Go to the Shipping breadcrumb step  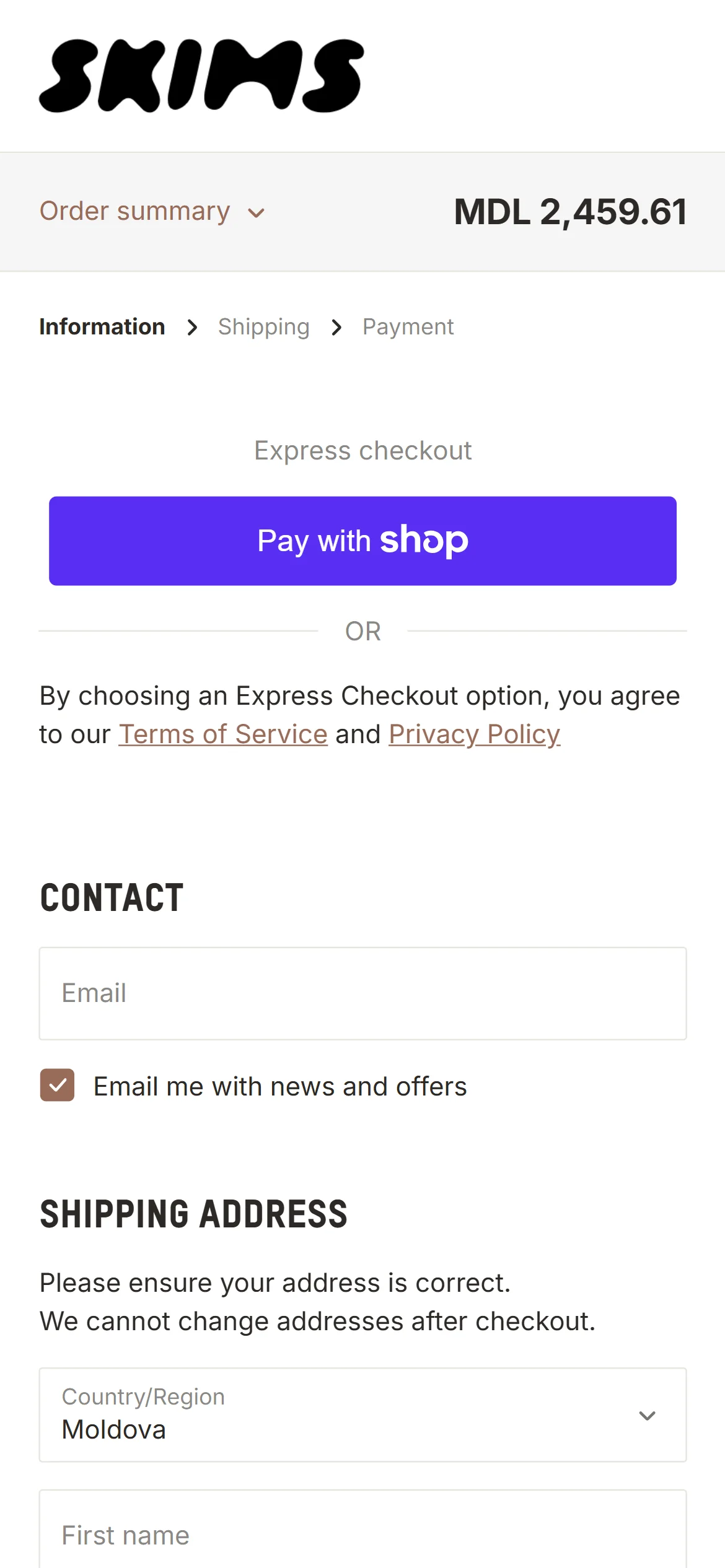click(263, 327)
